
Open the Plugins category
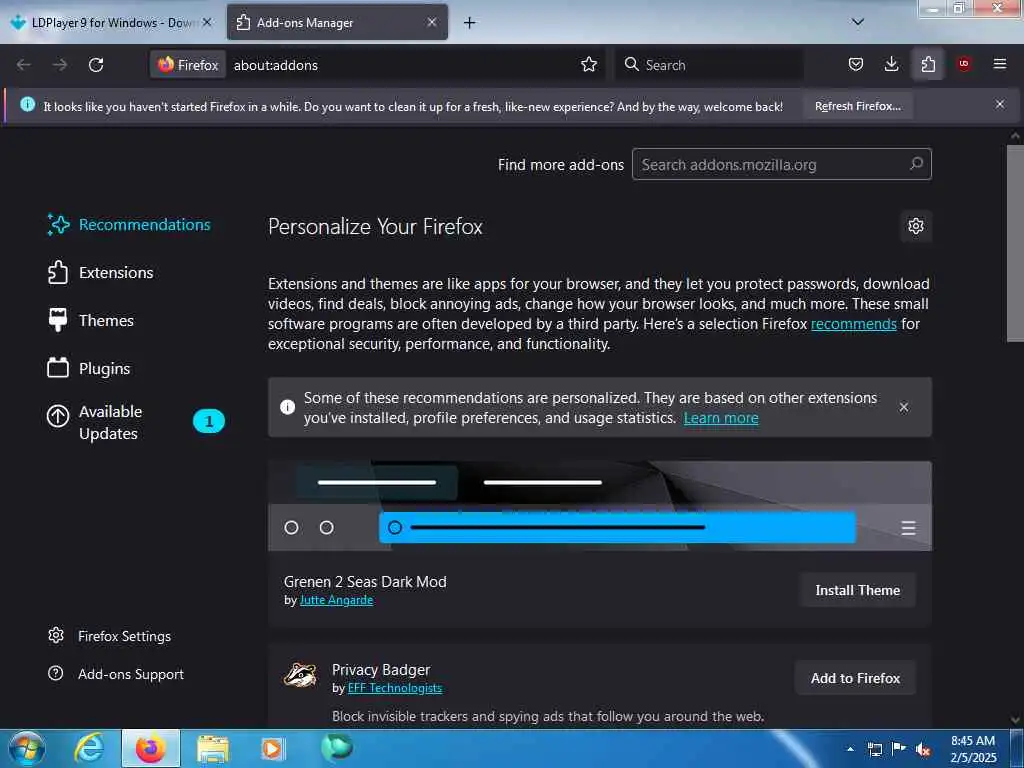(x=89, y=368)
